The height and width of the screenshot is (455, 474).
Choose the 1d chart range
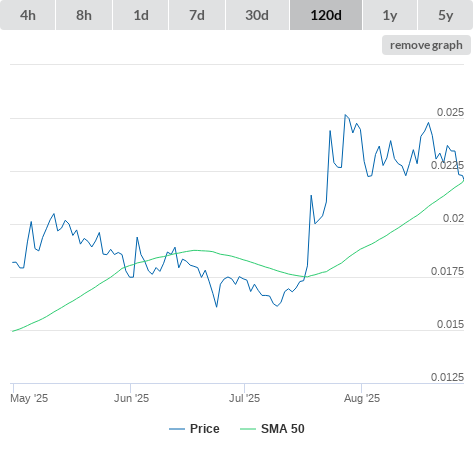pyautogui.click(x=141, y=15)
